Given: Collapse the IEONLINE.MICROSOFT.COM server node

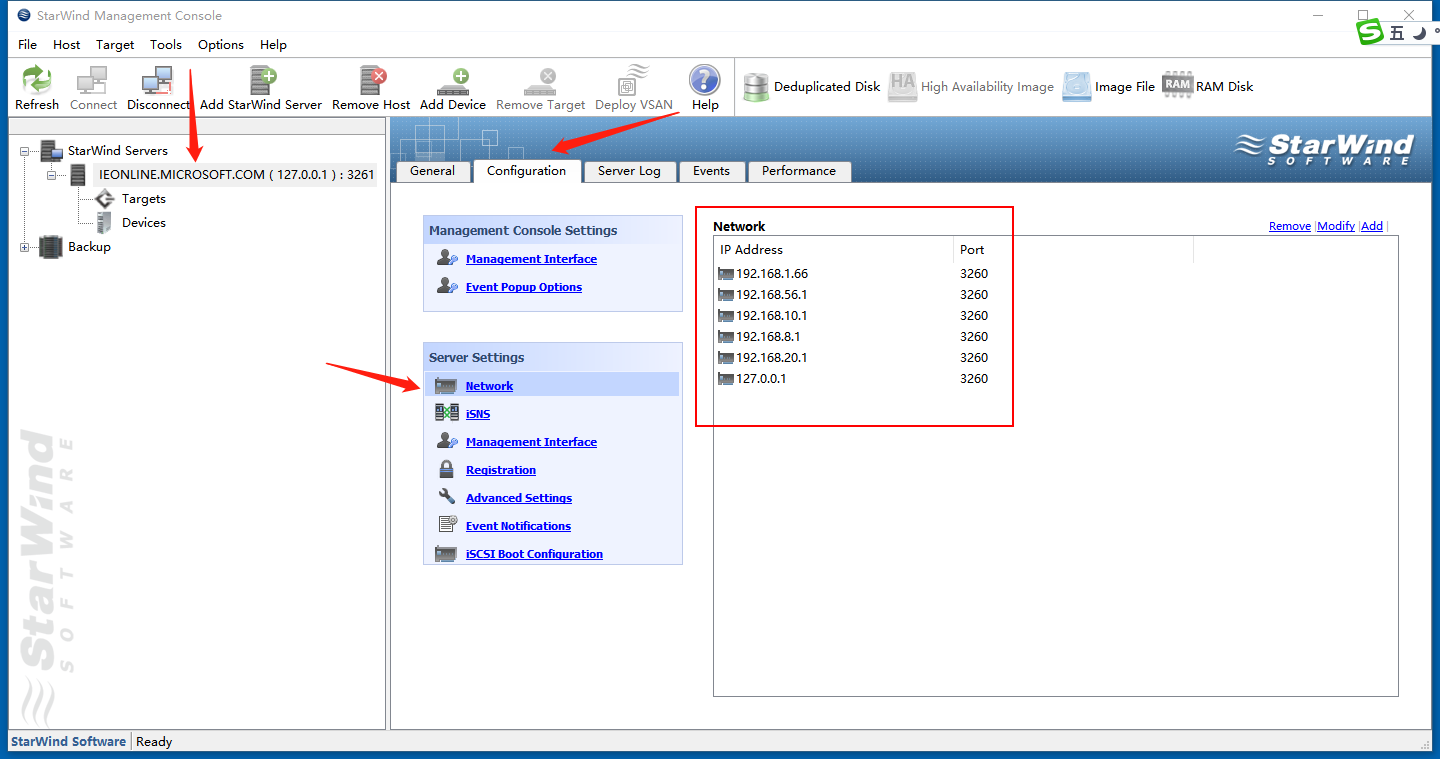Looking at the screenshot, I should pyautogui.click(x=51, y=175).
